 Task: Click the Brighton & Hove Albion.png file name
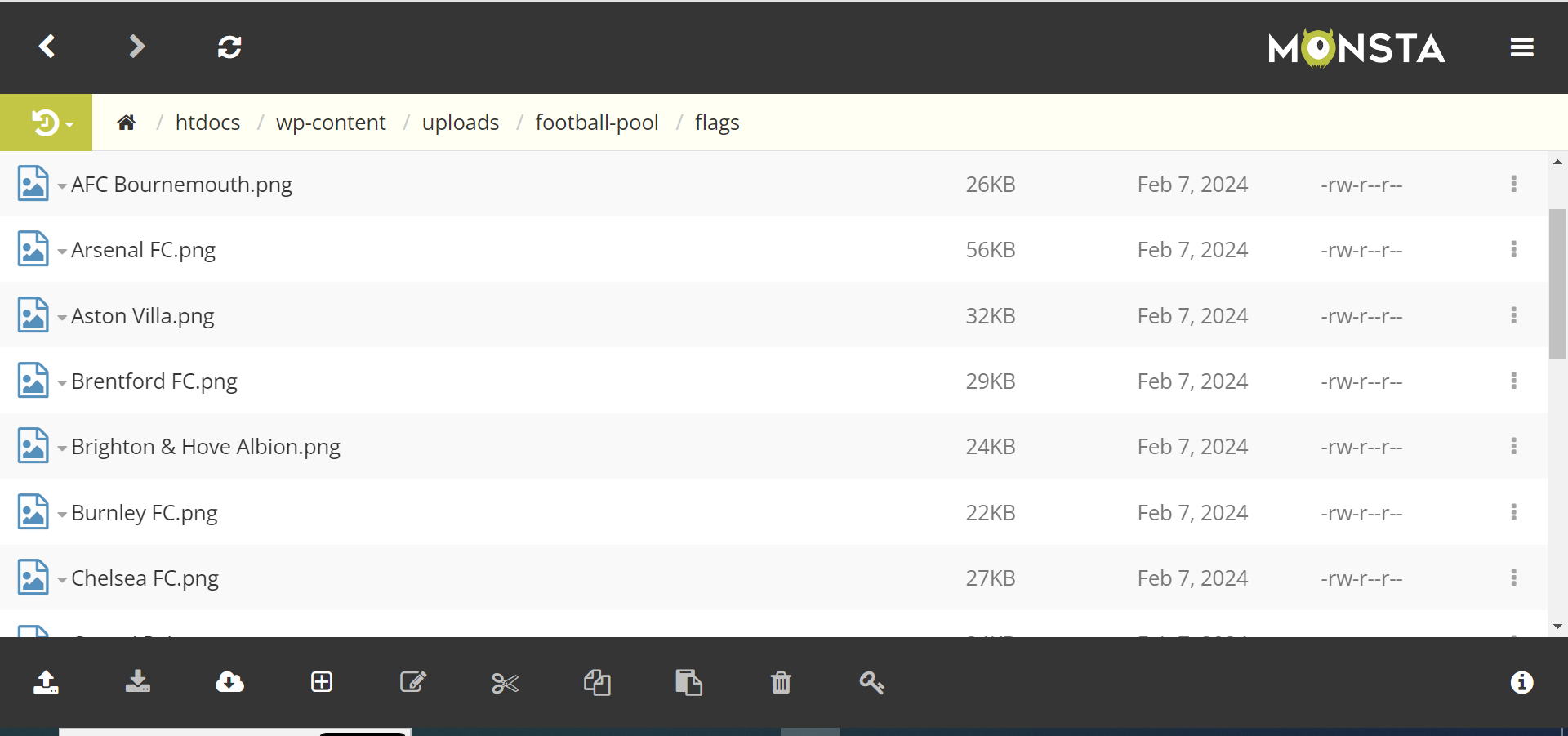tap(206, 447)
